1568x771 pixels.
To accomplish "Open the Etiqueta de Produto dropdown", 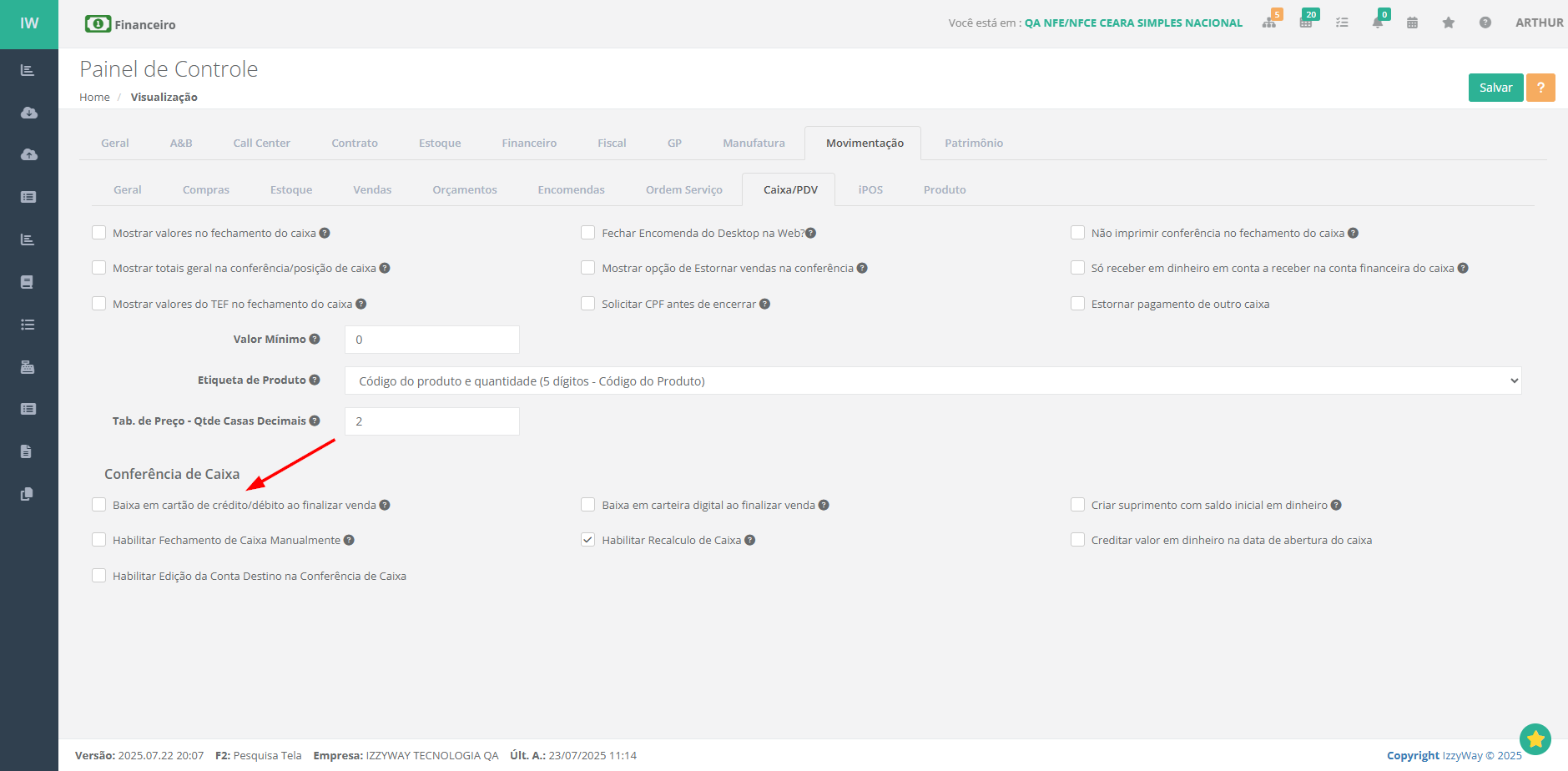I will click(933, 380).
